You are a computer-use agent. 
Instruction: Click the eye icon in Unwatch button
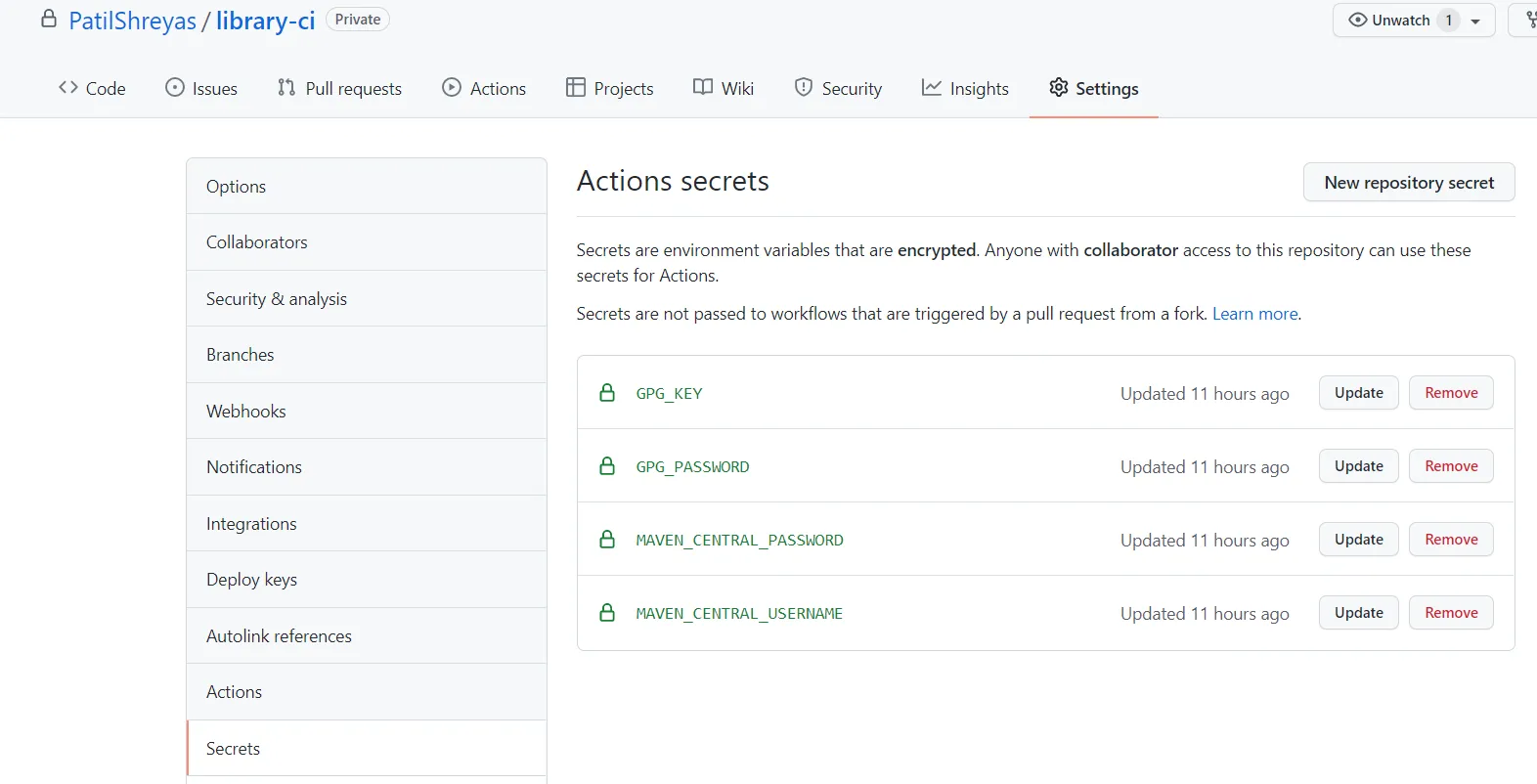click(1358, 20)
